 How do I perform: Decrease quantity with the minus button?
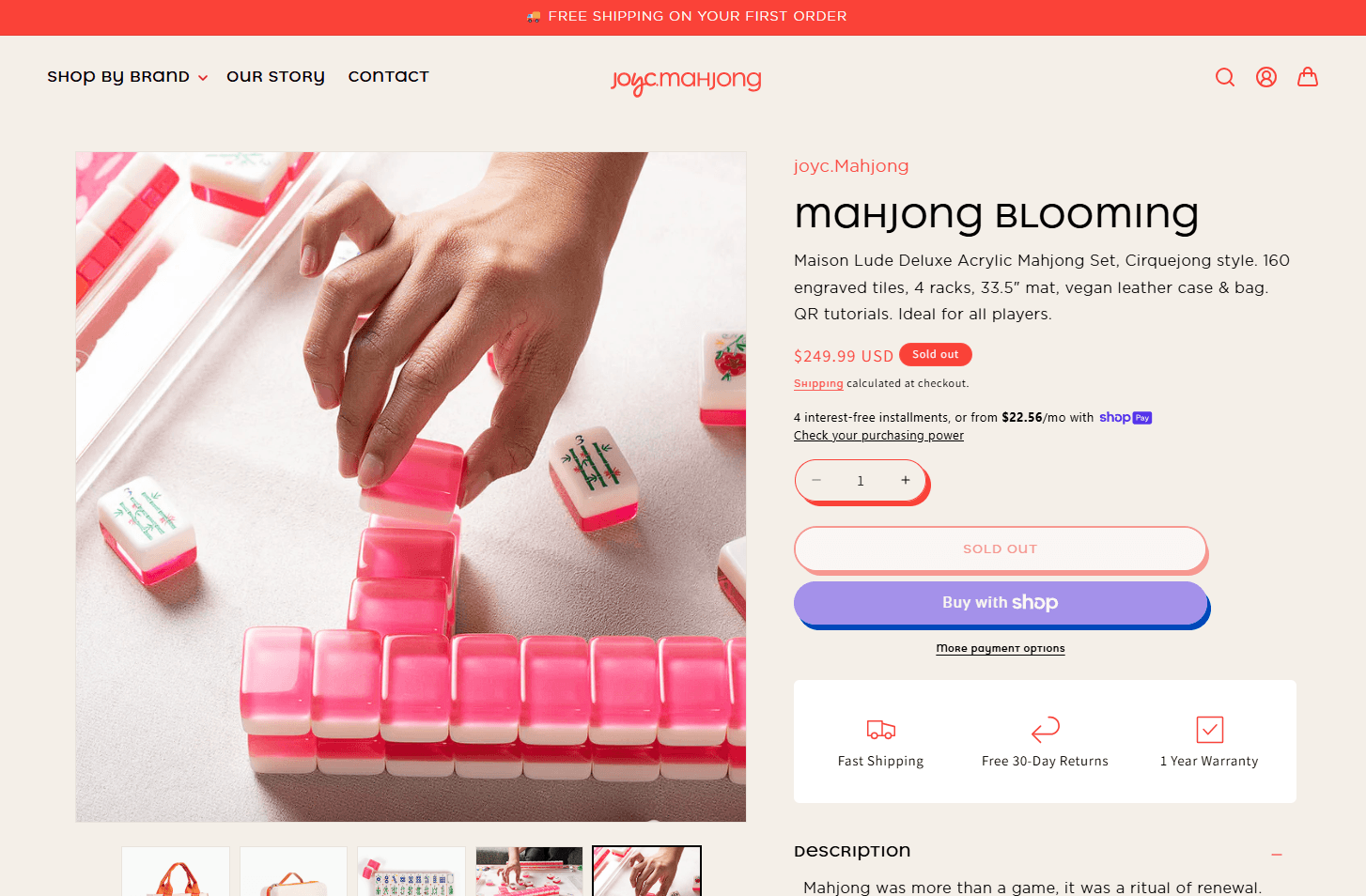point(816,480)
